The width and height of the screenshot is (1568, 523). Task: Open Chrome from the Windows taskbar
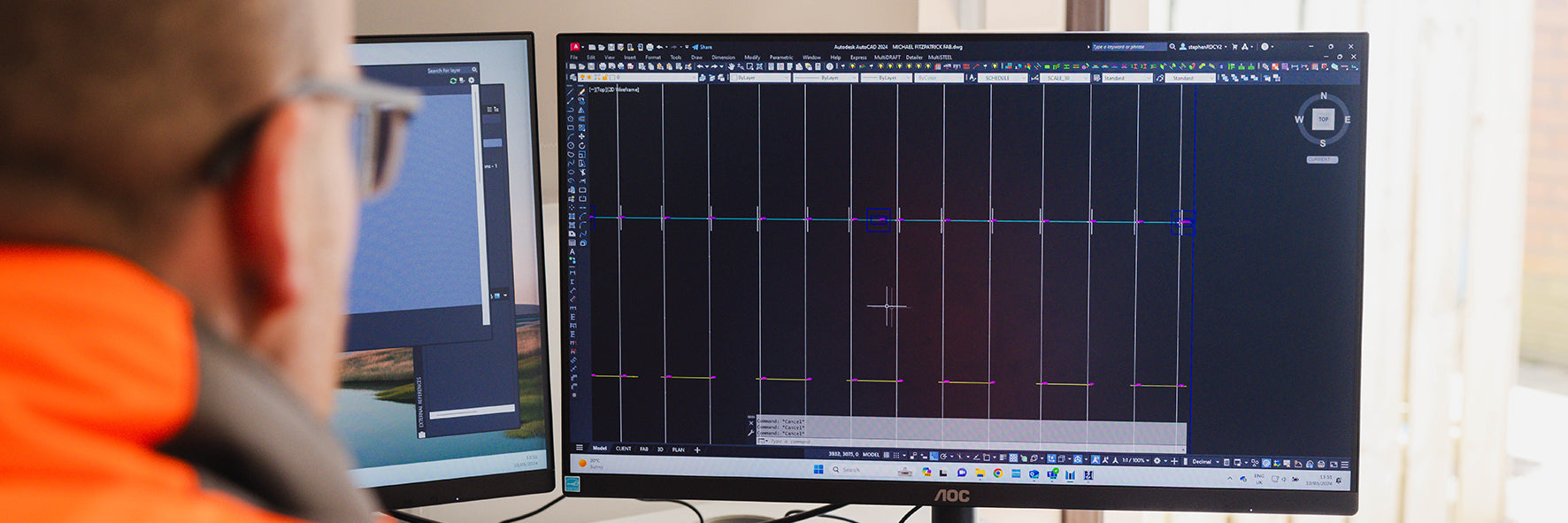pyautogui.click(x=997, y=473)
